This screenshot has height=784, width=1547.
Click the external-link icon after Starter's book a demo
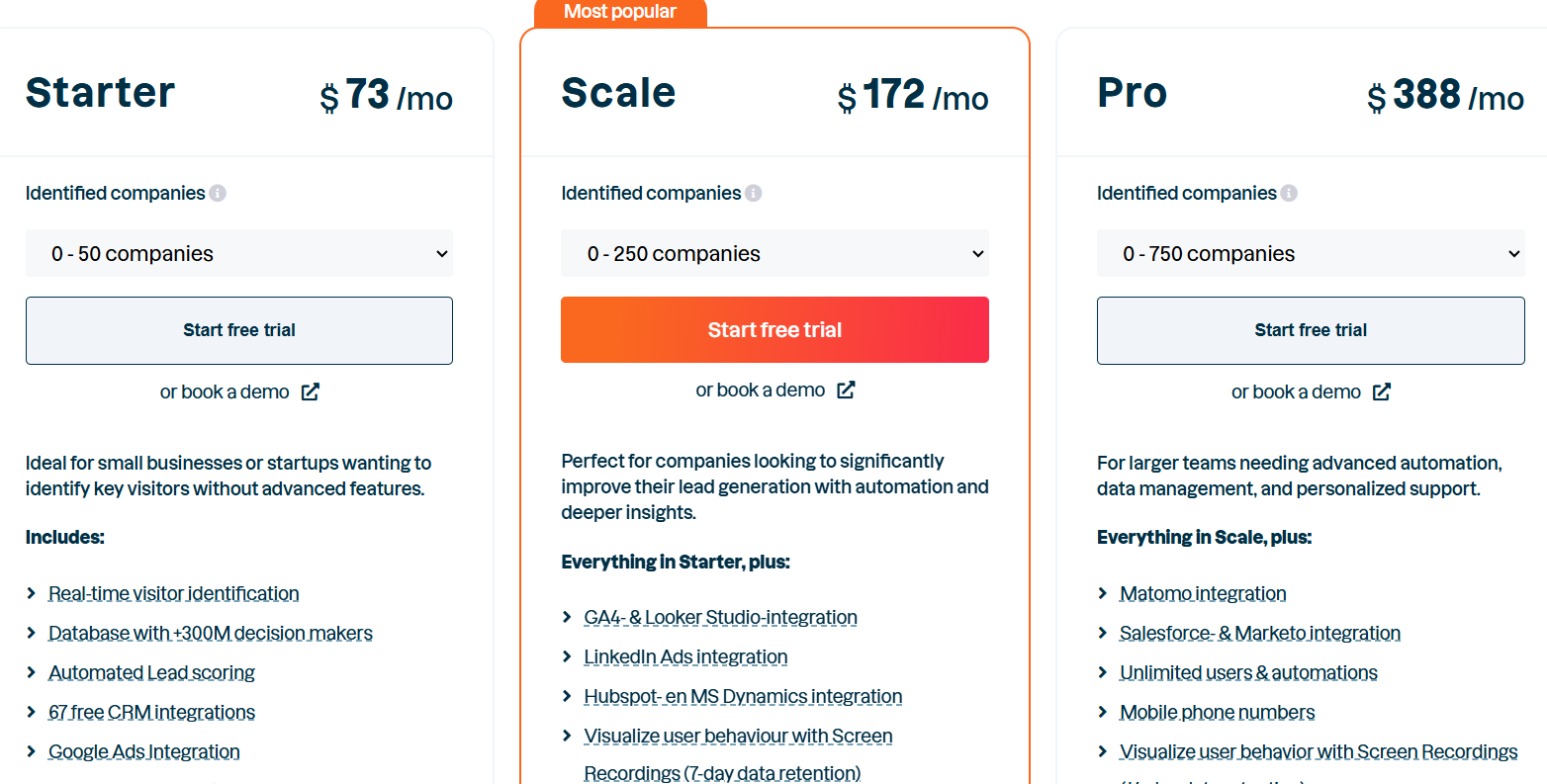pos(310,392)
